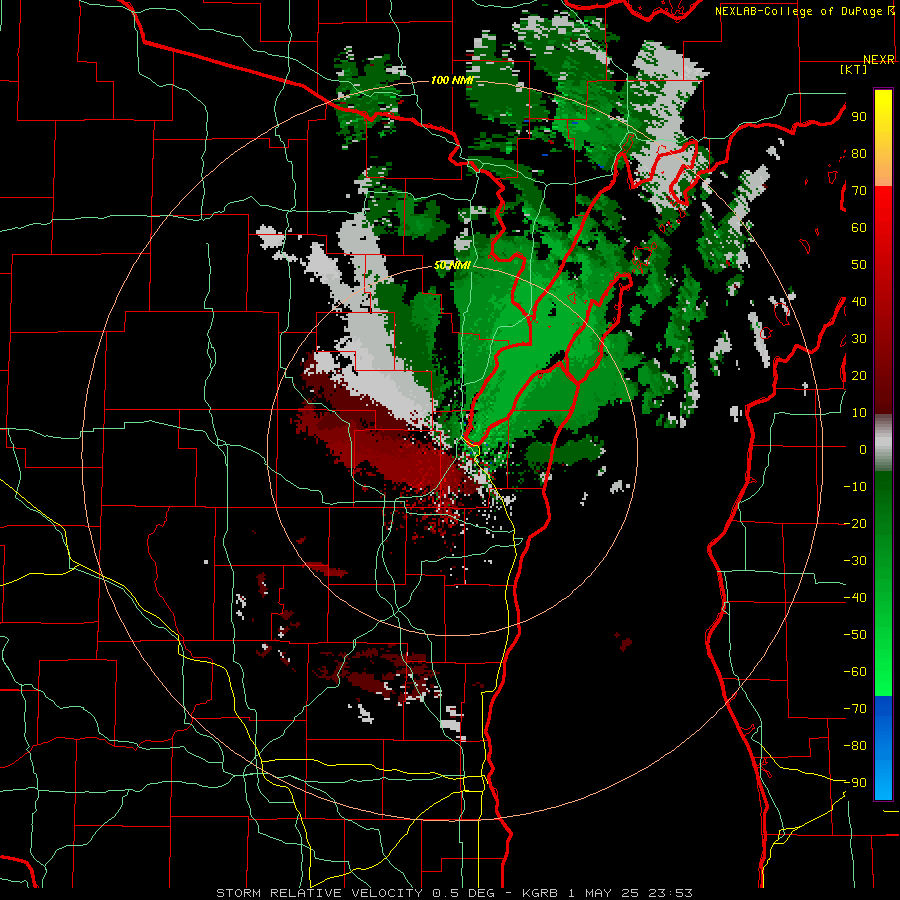The height and width of the screenshot is (900, 900).
Task: Click the -80 scale value
Action: point(855,746)
